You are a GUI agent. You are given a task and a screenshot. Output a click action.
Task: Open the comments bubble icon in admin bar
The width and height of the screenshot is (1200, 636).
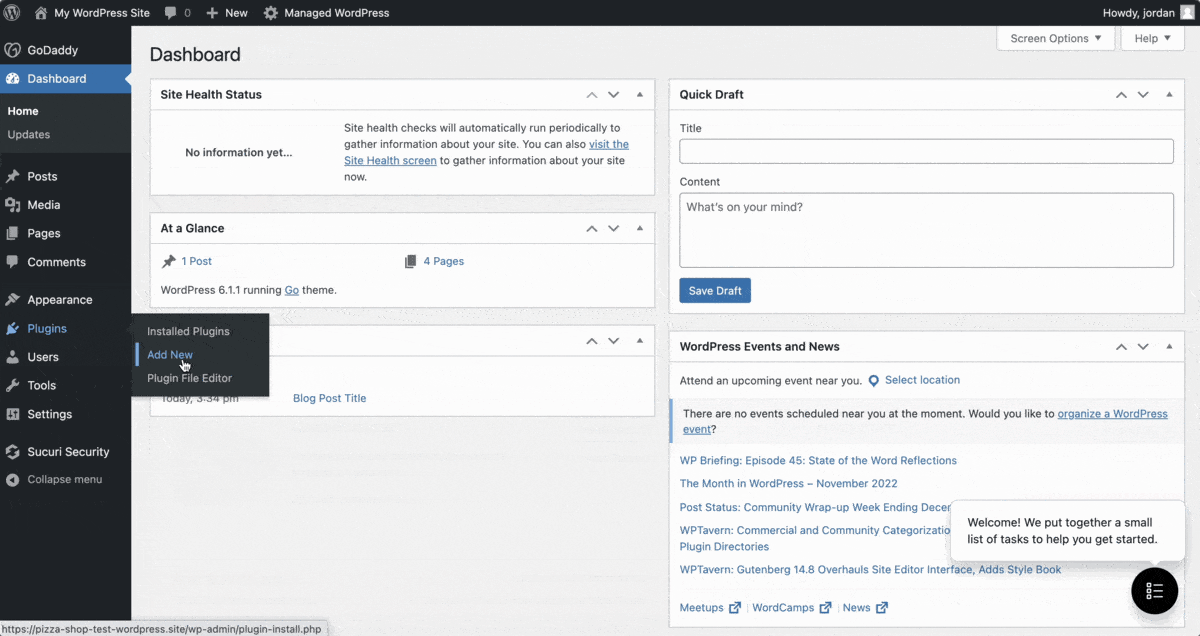tap(171, 13)
